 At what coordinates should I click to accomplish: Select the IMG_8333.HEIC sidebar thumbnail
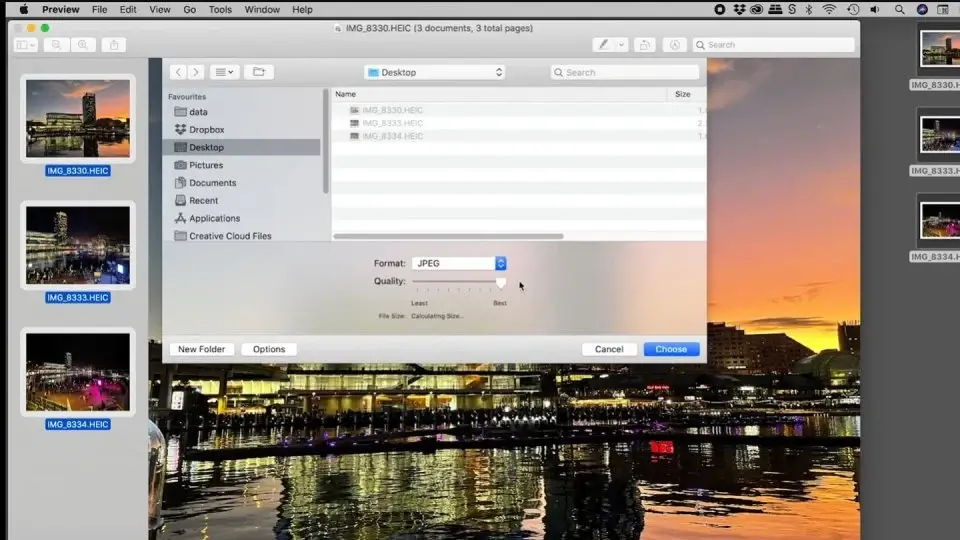click(x=78, y=246)
